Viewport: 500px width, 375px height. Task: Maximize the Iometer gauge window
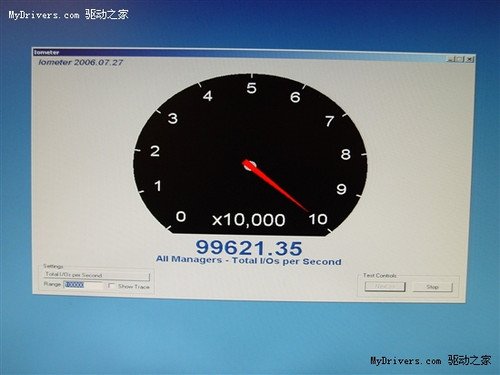pyautogui.click(x=460, y=59)
